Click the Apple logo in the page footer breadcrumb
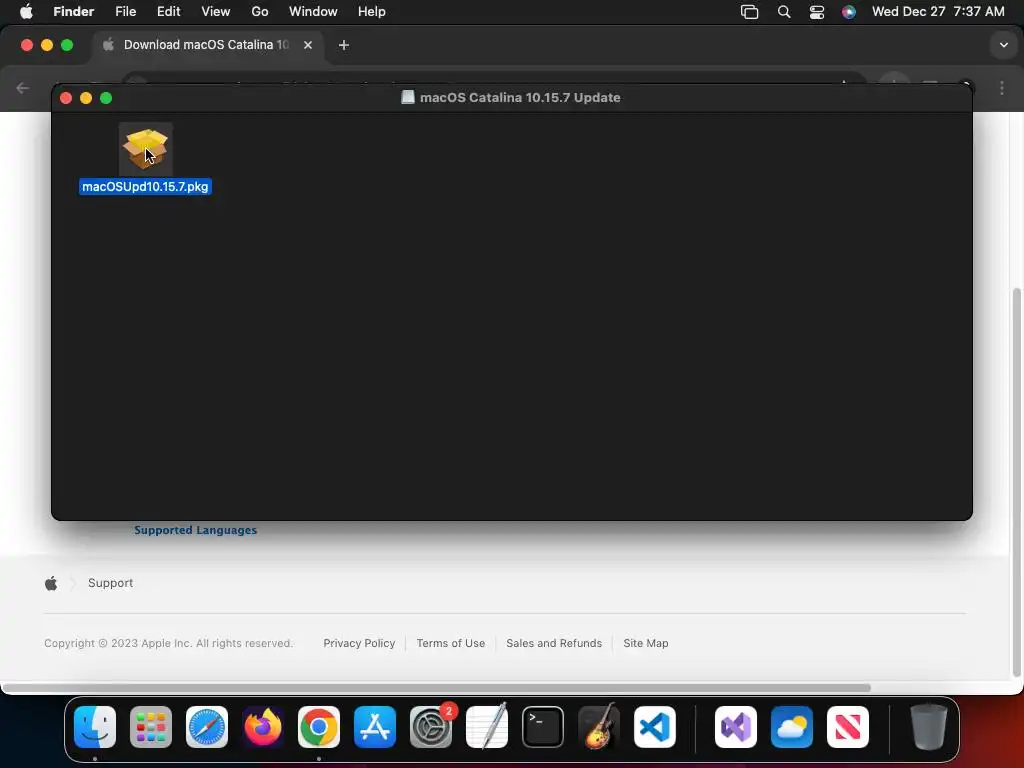 51,583
